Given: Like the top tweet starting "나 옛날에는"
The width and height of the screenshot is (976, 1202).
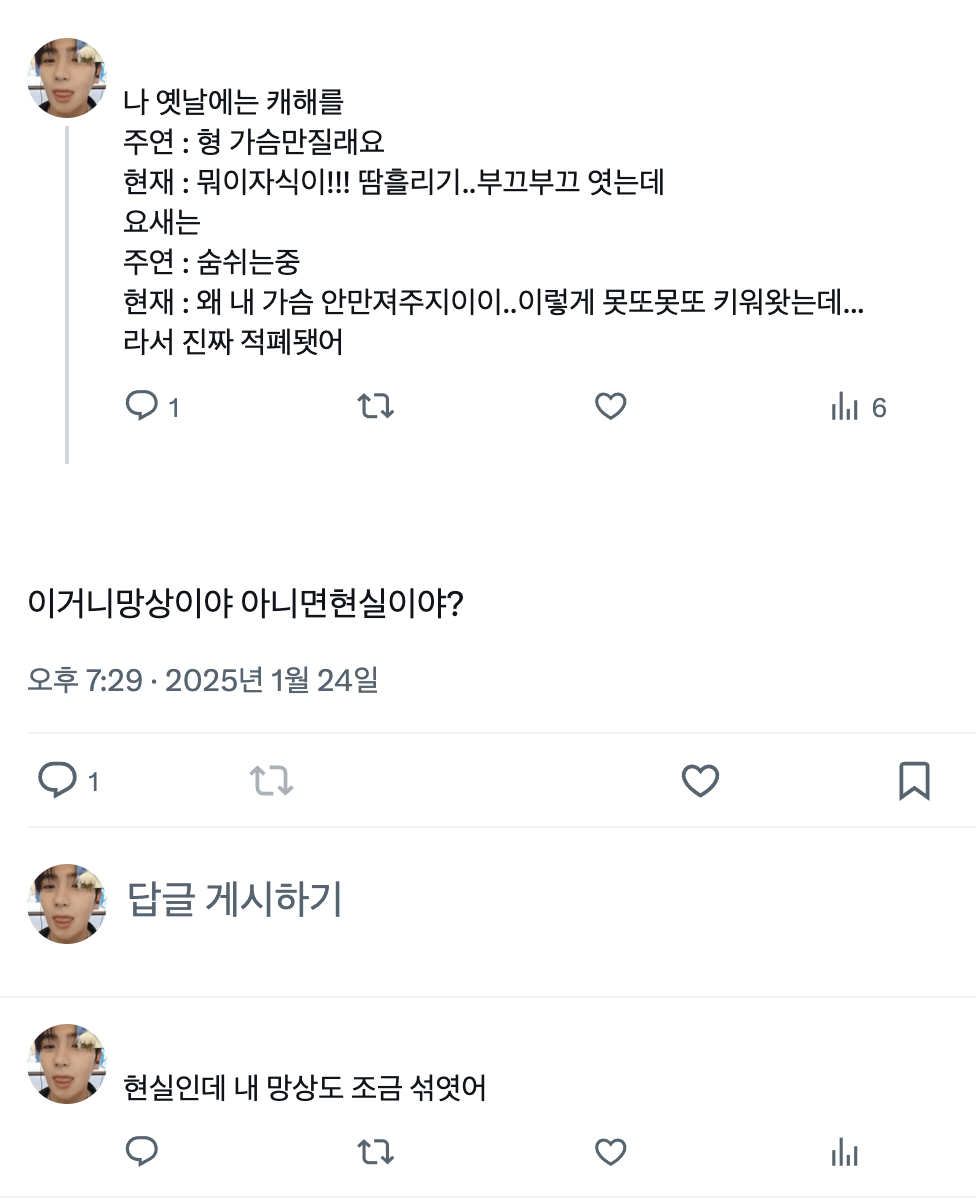Looking at the screenshot, I should pyautogui.click(x=610, y=406).
